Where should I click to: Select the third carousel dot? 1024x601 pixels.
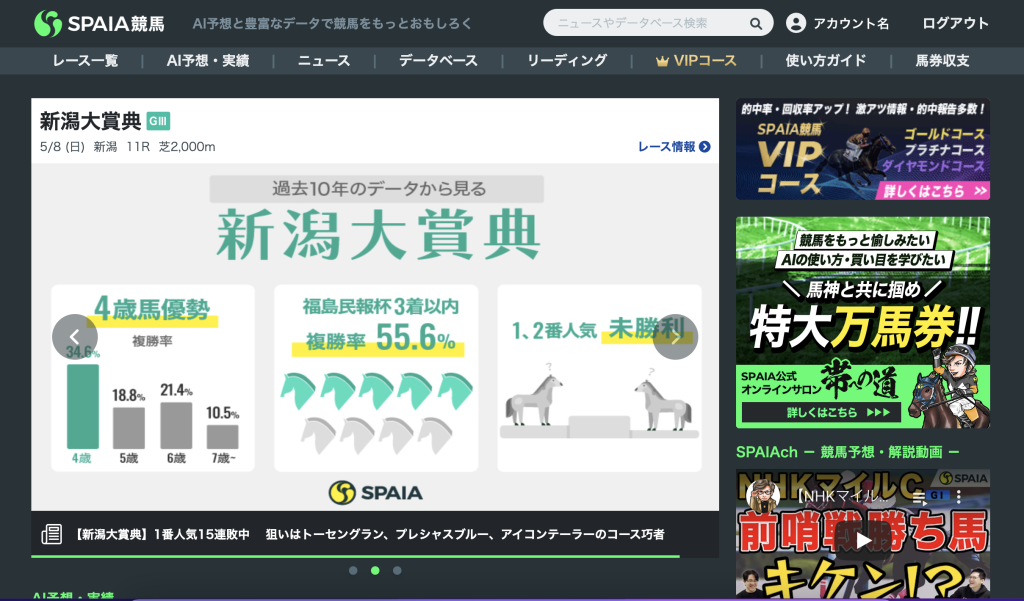[x=397, y=570]
